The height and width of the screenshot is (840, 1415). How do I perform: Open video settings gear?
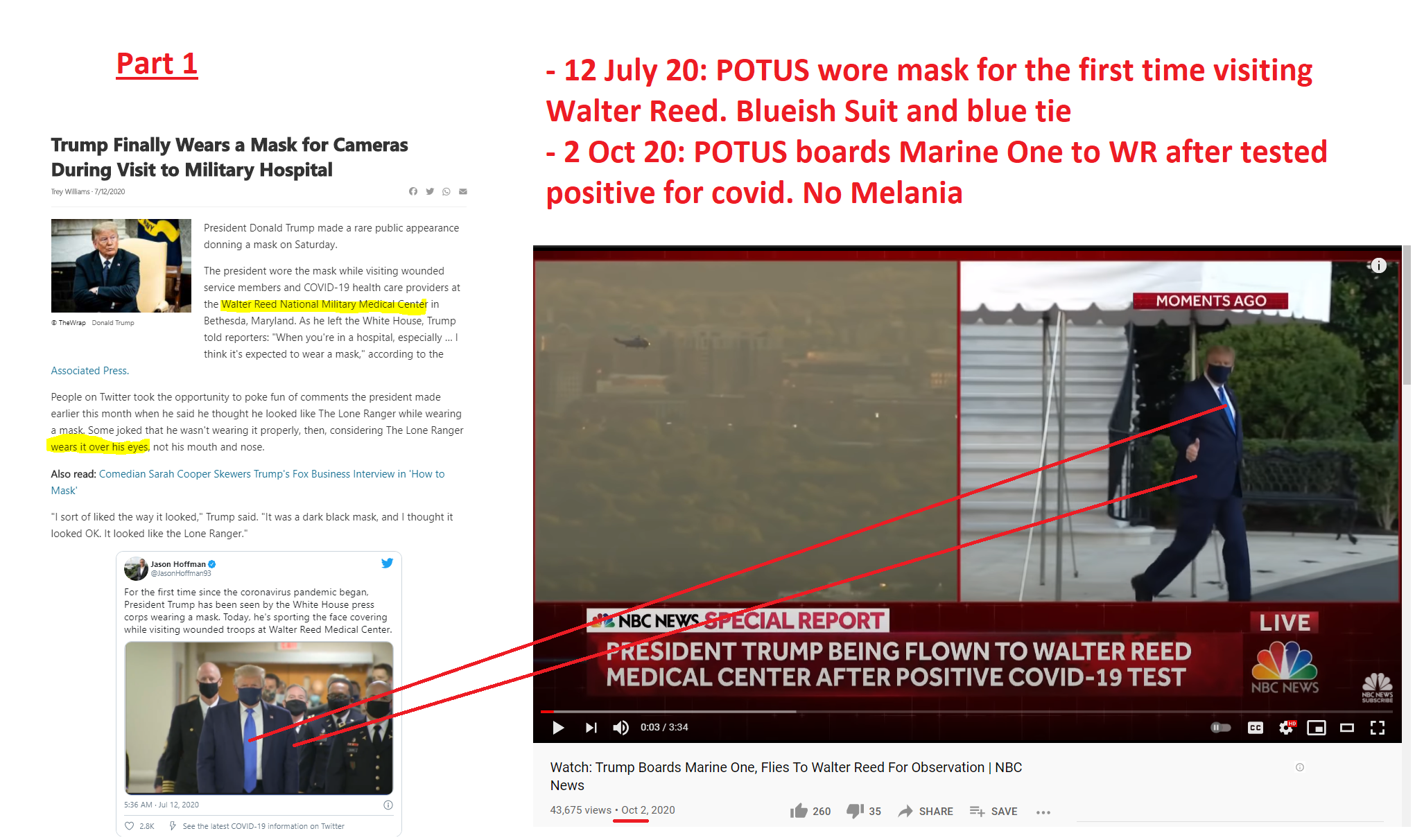click(x=1287, y=728)
